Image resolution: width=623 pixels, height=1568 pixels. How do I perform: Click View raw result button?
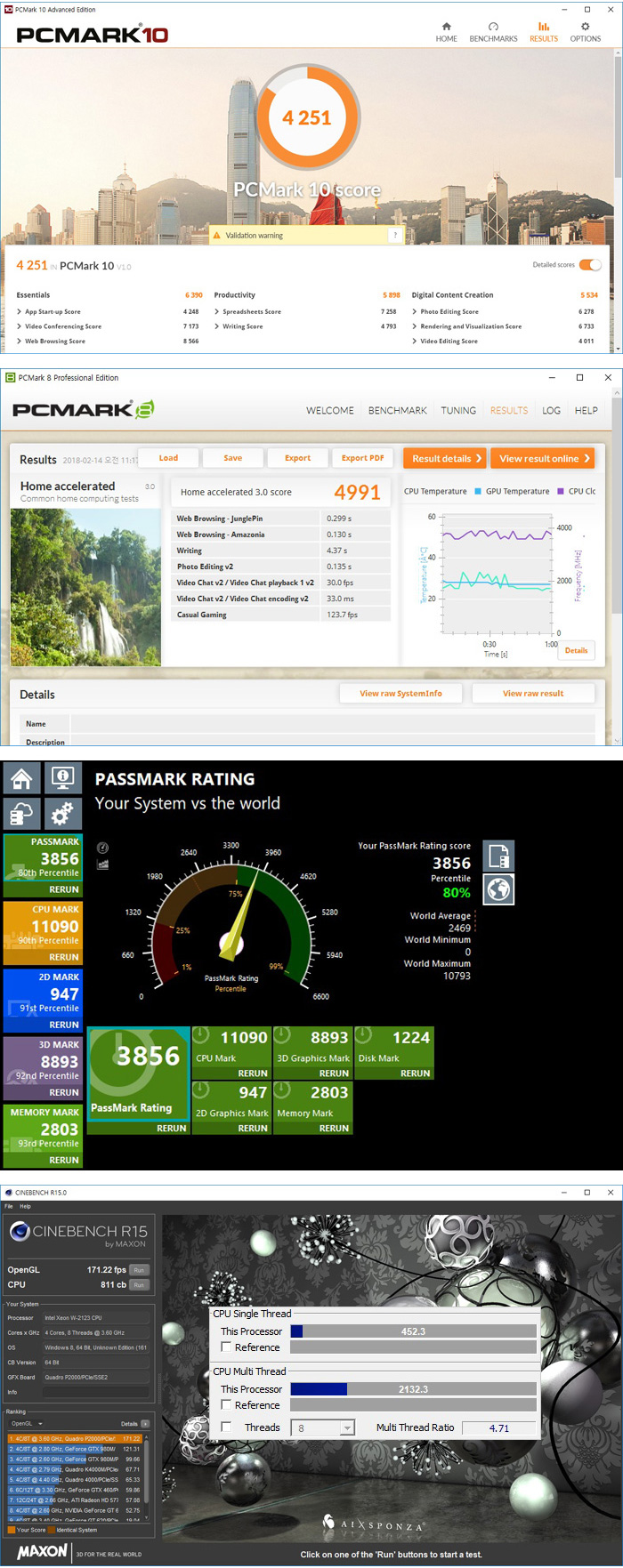533,694
